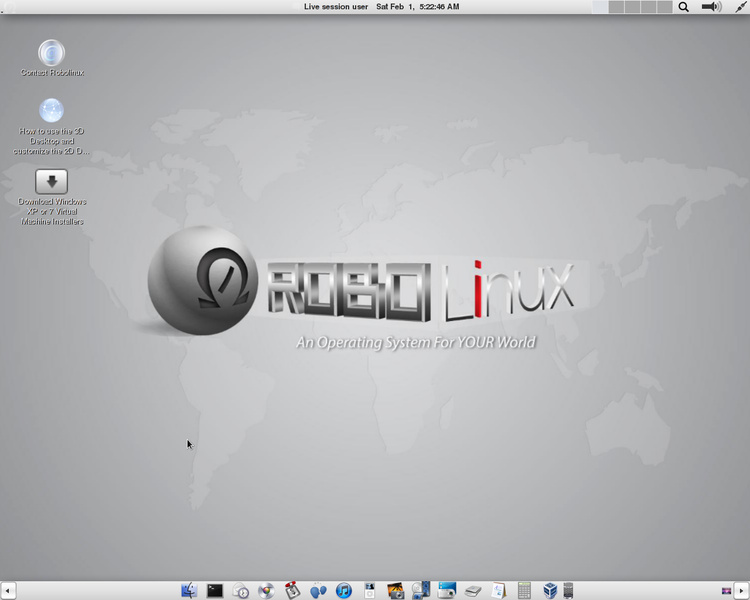Open the mail with clock icon in dock

click(241, 591)
